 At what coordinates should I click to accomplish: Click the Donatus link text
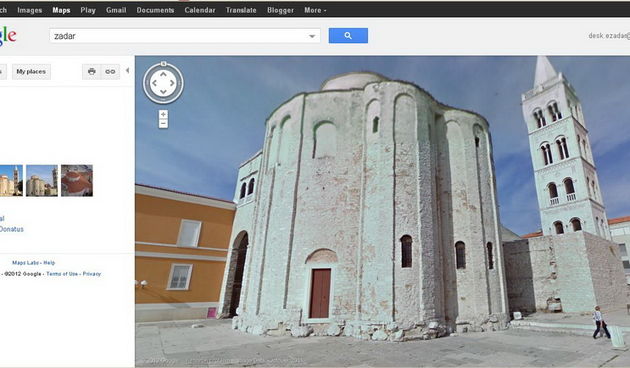pyautogui.click(x=12, y=229)
